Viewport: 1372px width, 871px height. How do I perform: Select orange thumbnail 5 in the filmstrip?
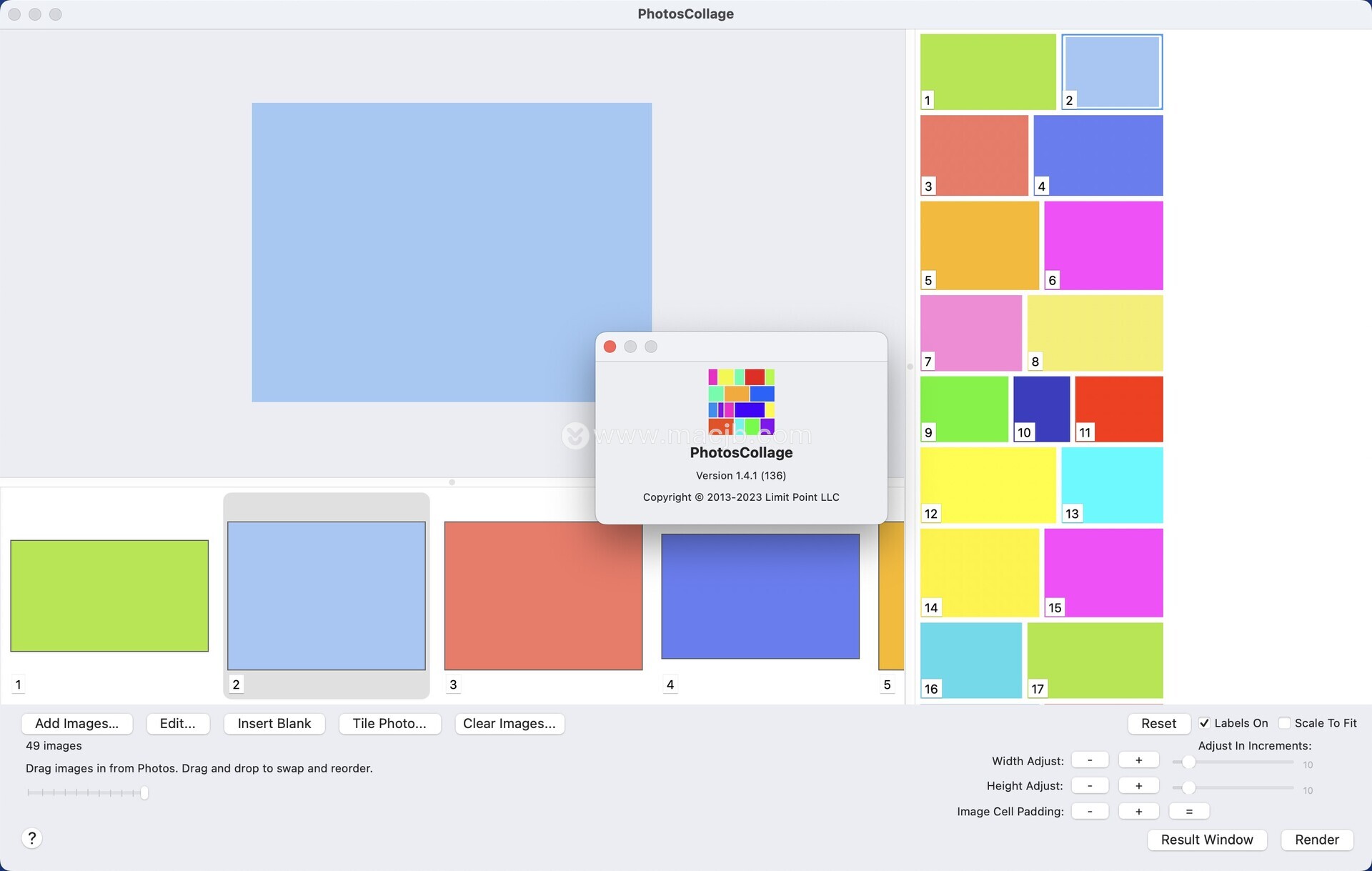tap(891, 596)
